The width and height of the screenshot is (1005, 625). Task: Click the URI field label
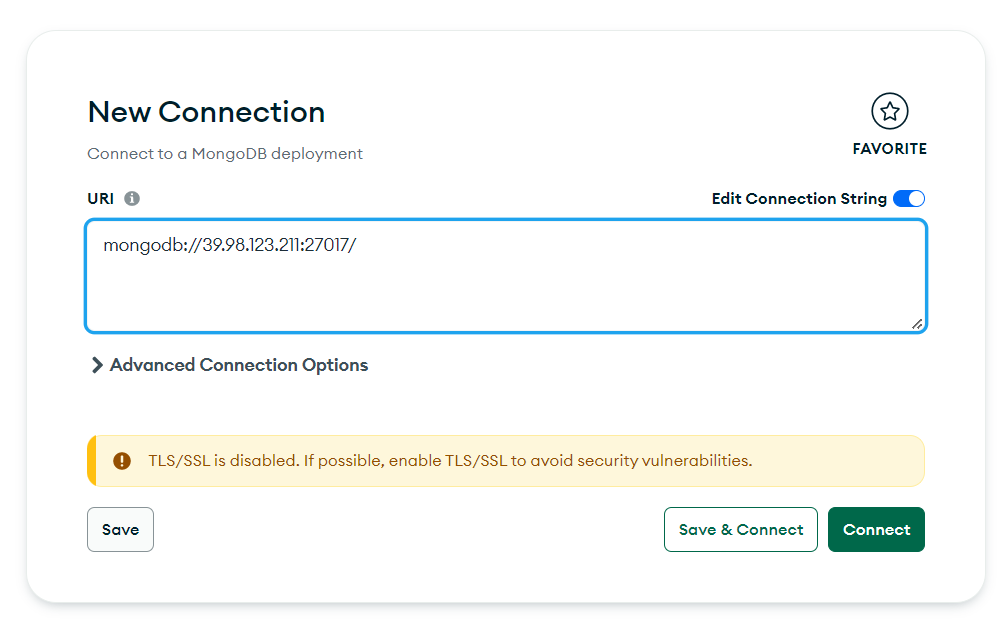pos(101,199)
